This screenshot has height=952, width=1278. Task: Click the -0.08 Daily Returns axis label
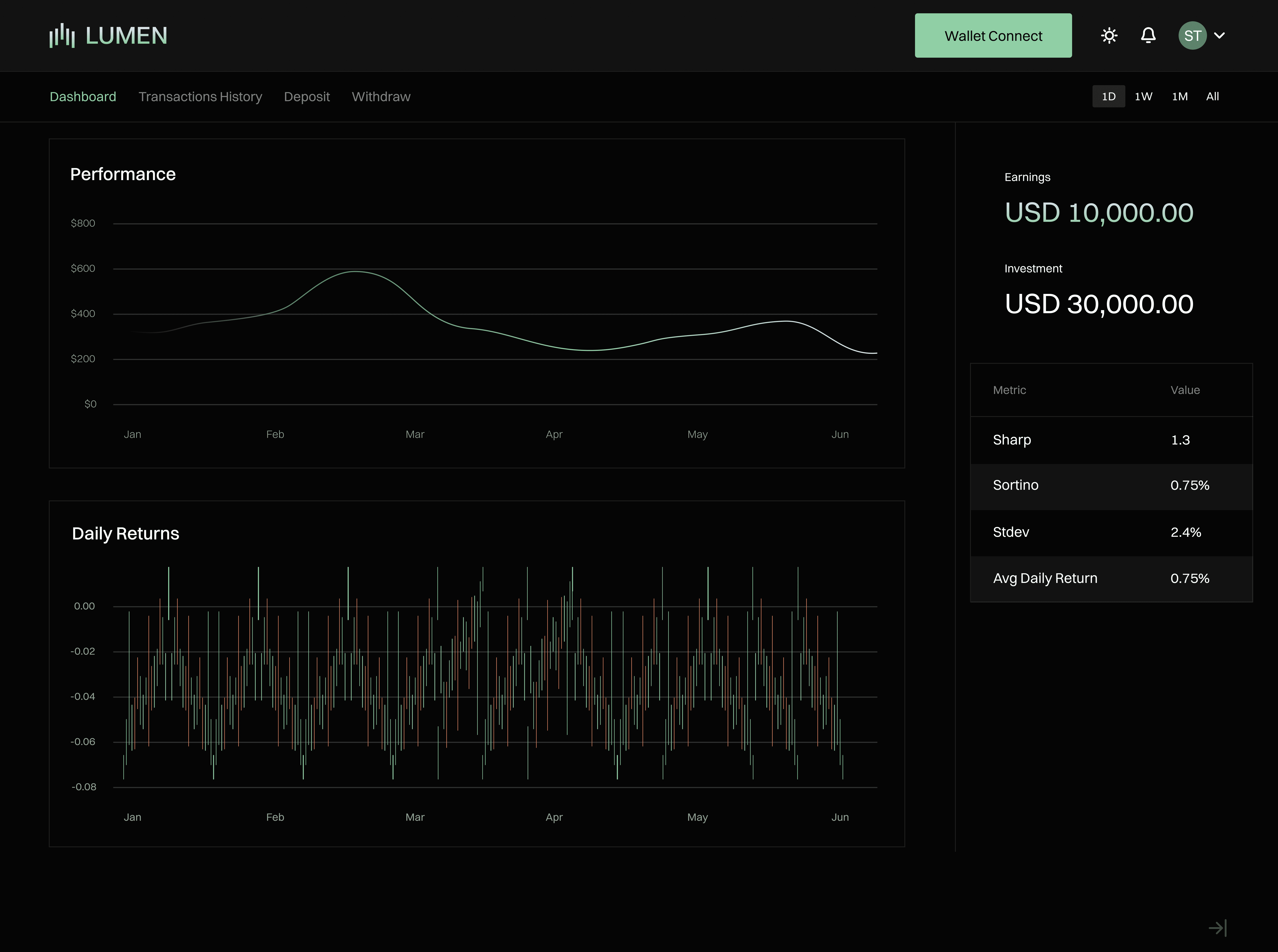click(84, 787)
